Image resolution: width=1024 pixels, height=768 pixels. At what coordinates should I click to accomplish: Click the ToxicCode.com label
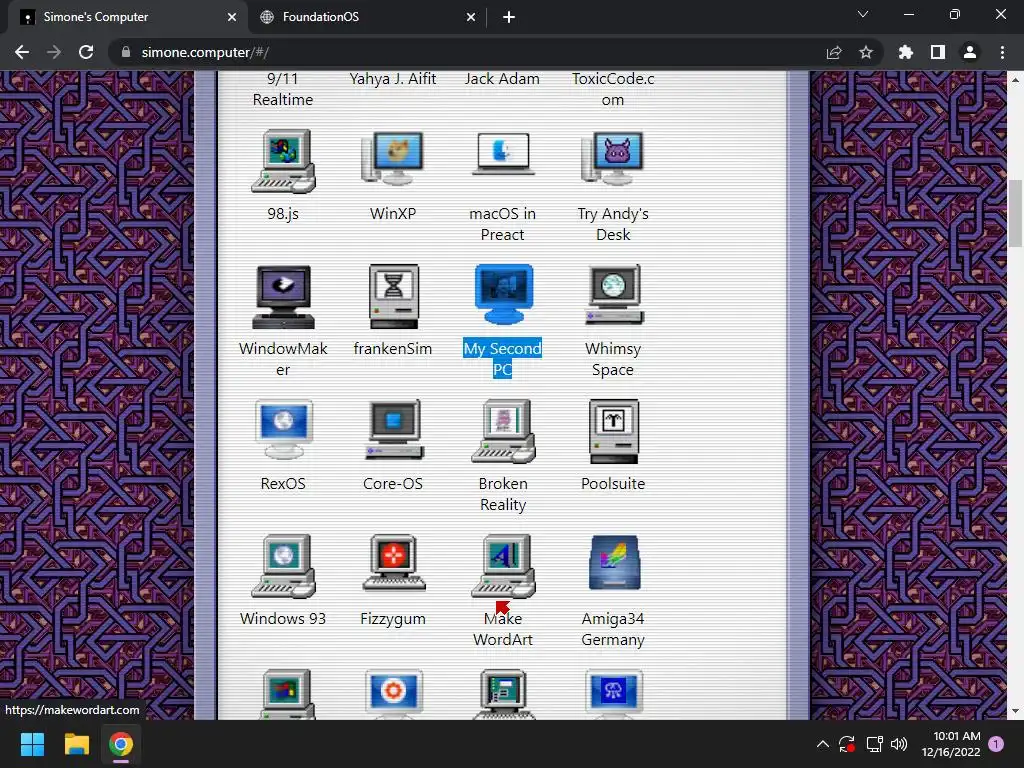613,89
